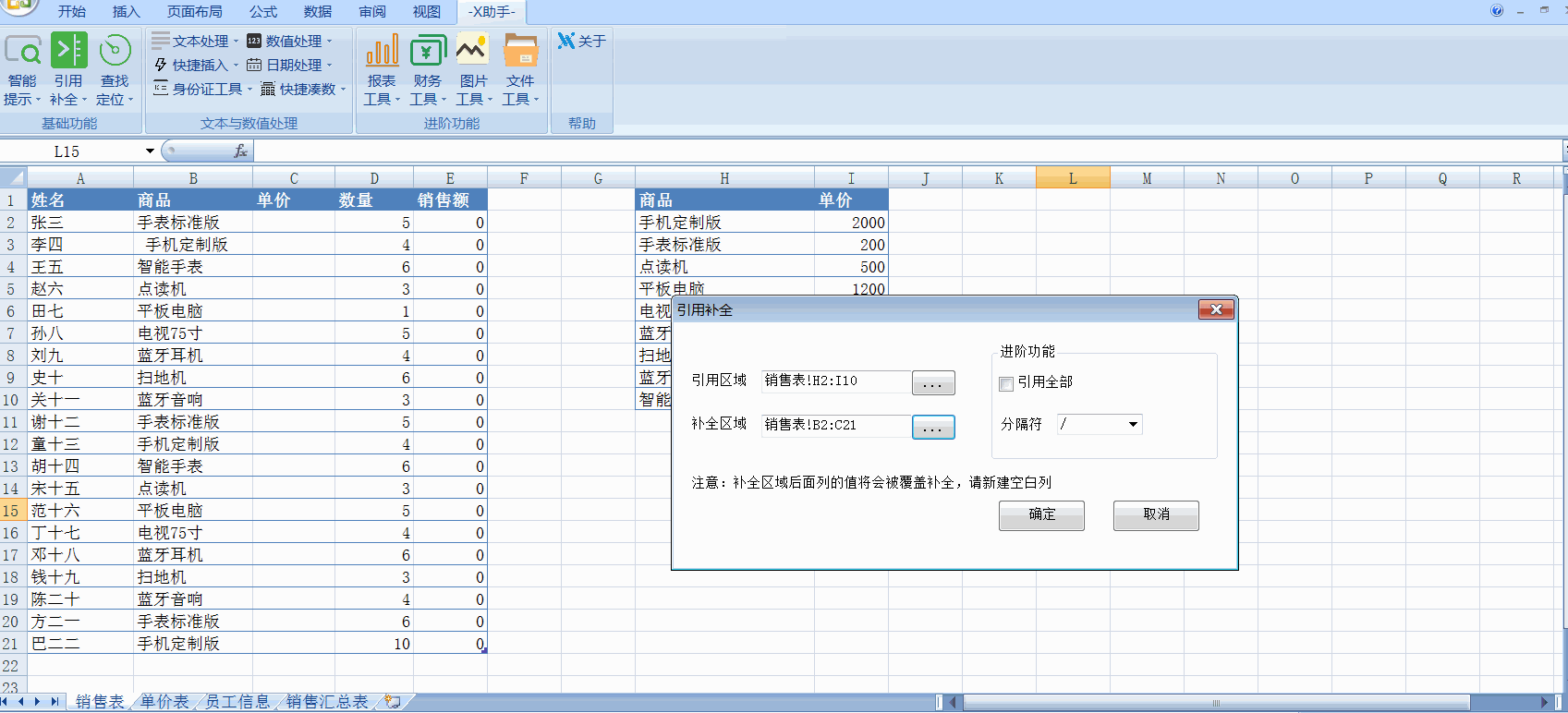
Task: Switch to the 员工信息 sheet tab
Action: click(237, 702)
